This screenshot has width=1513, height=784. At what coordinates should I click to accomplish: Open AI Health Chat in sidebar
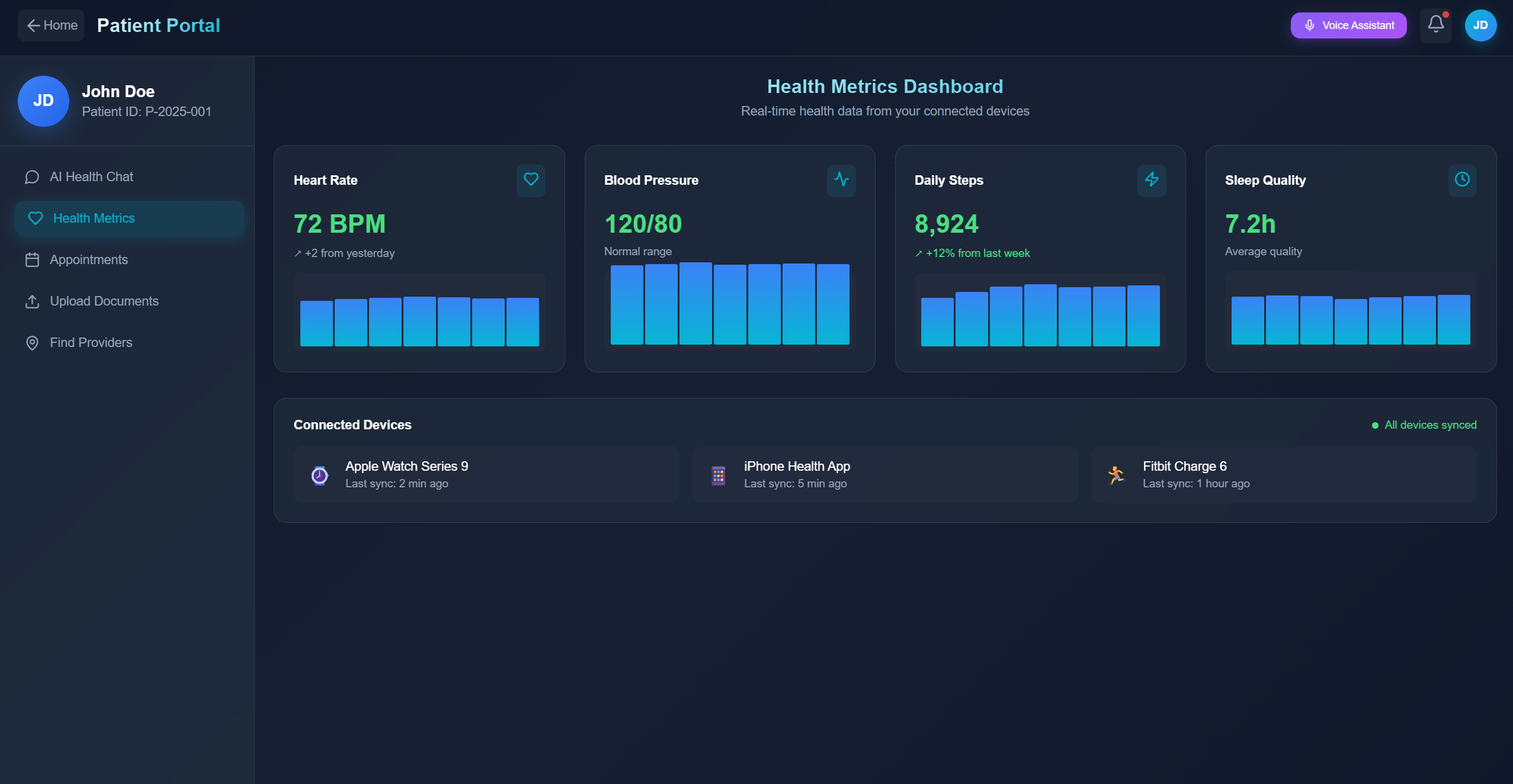[x=91, y=176]
